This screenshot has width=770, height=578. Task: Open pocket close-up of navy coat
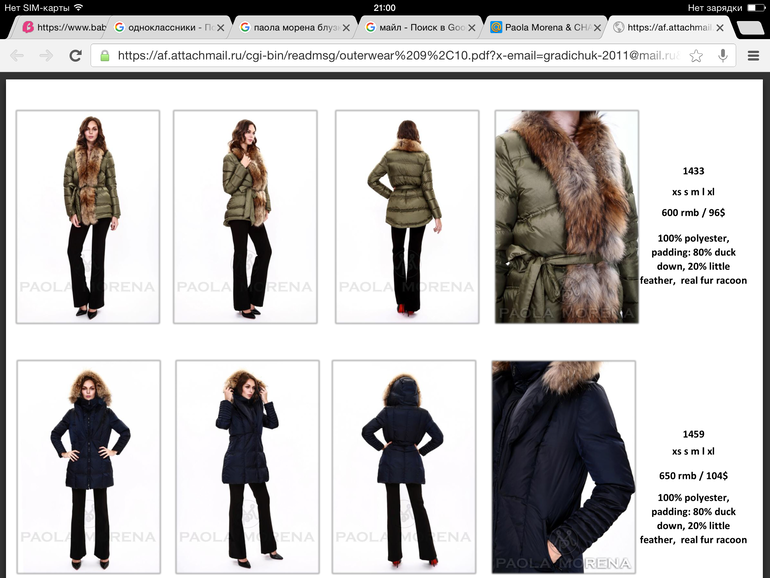tap(563, 466)
